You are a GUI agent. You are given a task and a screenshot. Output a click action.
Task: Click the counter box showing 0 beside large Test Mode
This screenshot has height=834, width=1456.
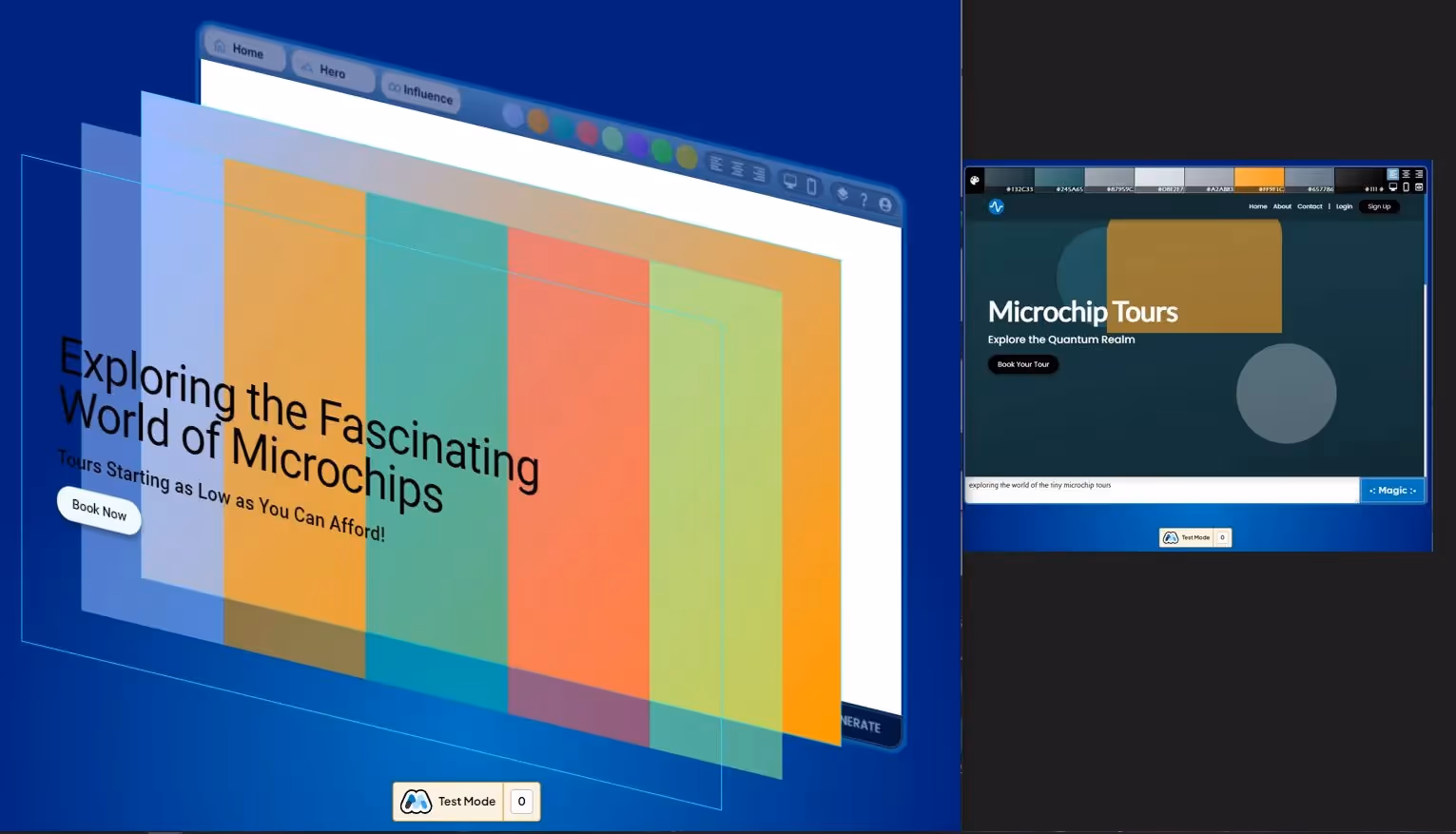521,802
